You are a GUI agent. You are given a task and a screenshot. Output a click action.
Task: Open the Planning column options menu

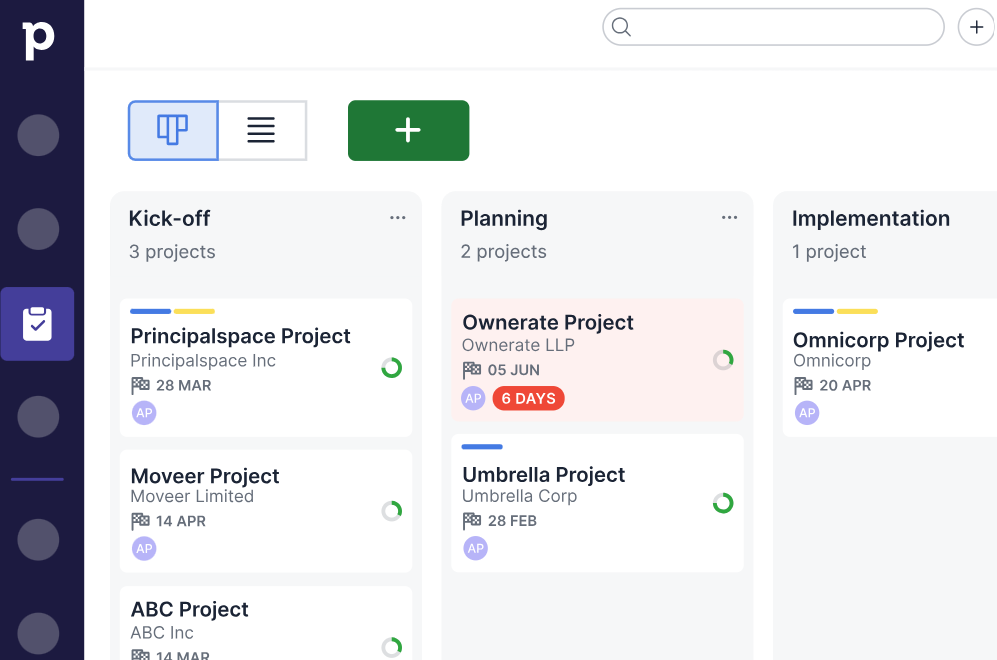[x=730, y=218]
